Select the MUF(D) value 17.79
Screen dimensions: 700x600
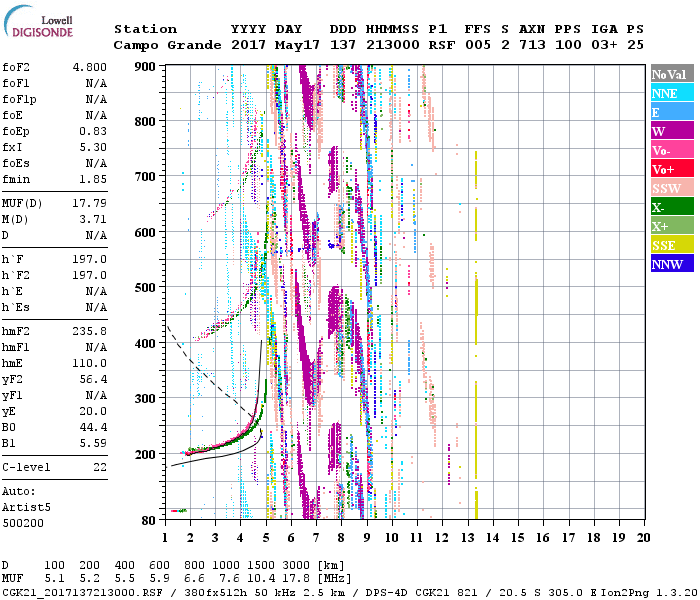[x=91, y=203]
